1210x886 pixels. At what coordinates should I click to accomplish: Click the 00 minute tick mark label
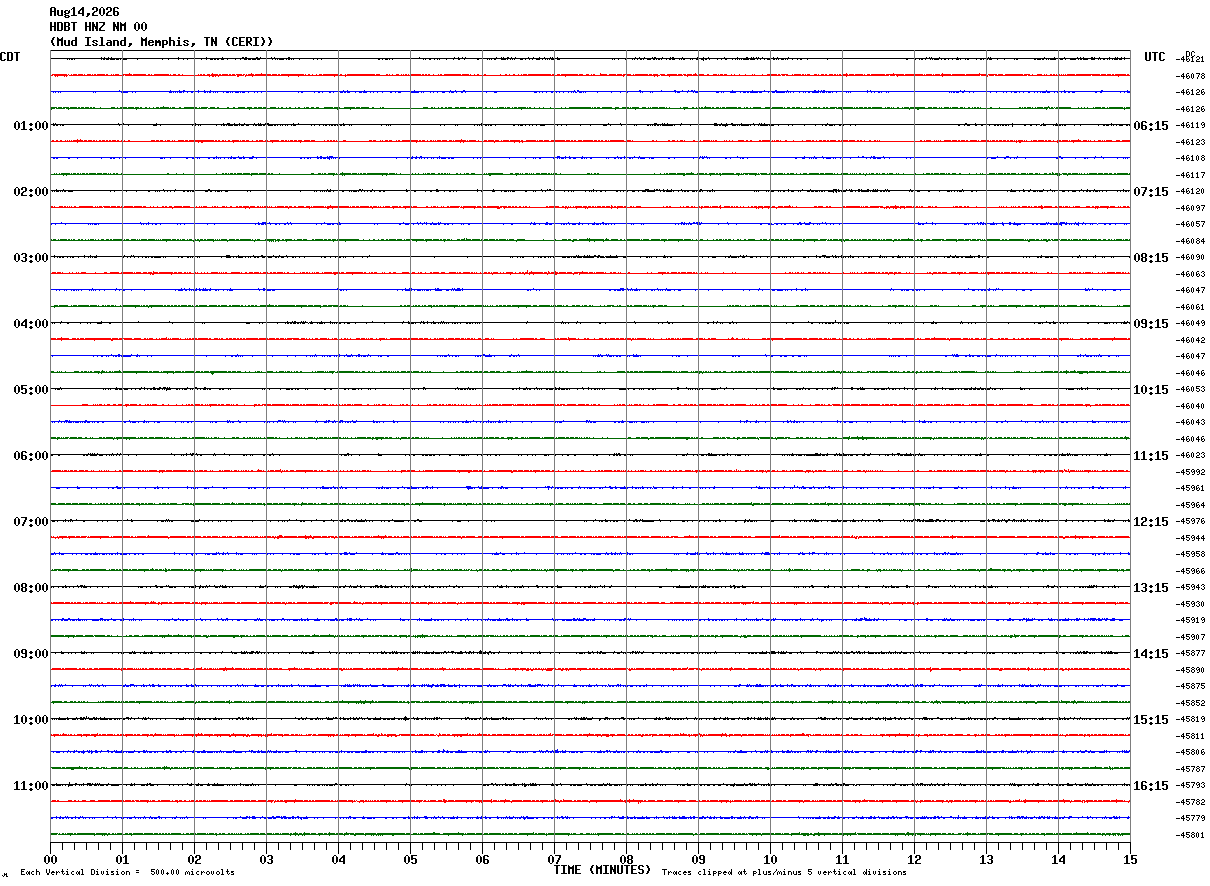(50, 859)
